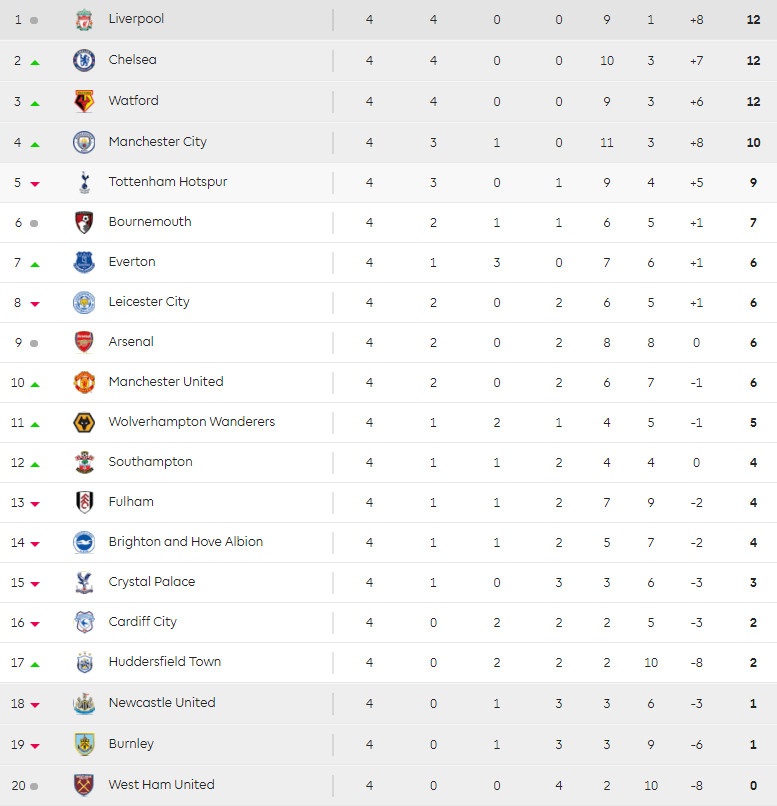Click the Manchester City badge icon

(x=84, y=142)
